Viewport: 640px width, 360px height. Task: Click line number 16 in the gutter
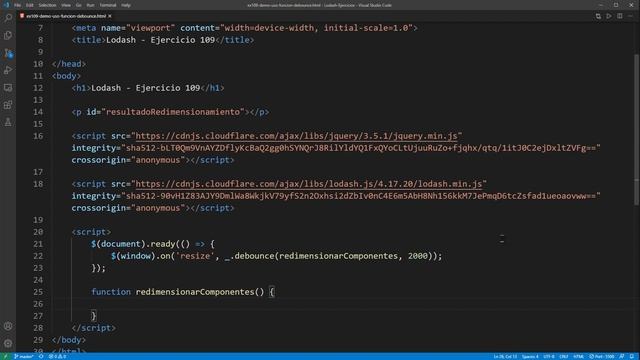38,136
